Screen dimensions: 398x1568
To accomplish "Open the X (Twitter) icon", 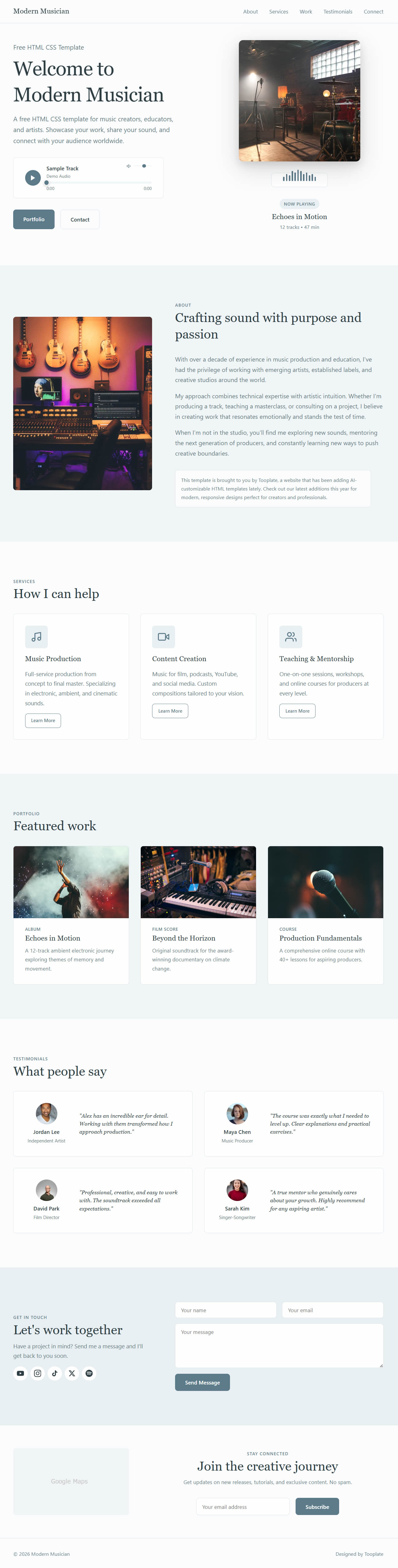I will click(72, 1373).
